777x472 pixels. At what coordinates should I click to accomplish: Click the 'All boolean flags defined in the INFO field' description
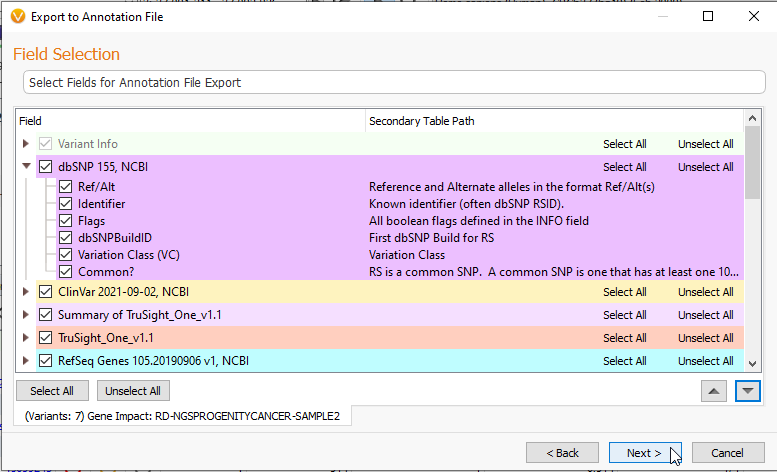click(479, 221)
